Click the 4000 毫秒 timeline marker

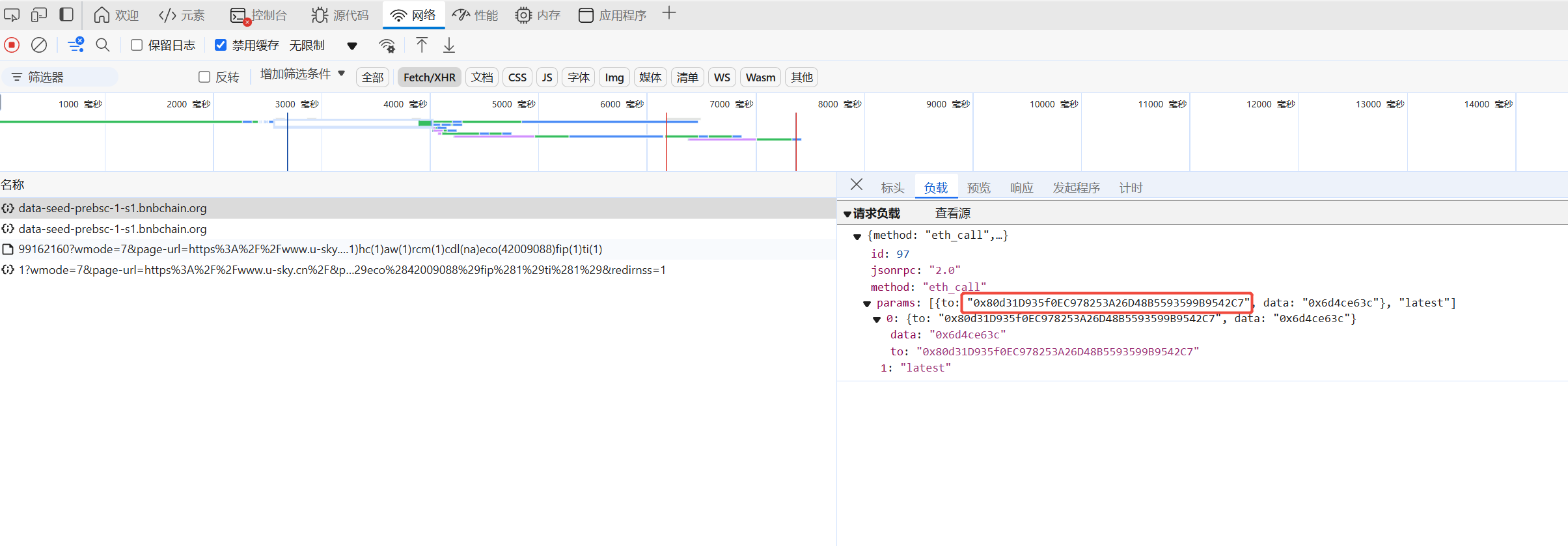pyautogui.click(x=405, y=104)
